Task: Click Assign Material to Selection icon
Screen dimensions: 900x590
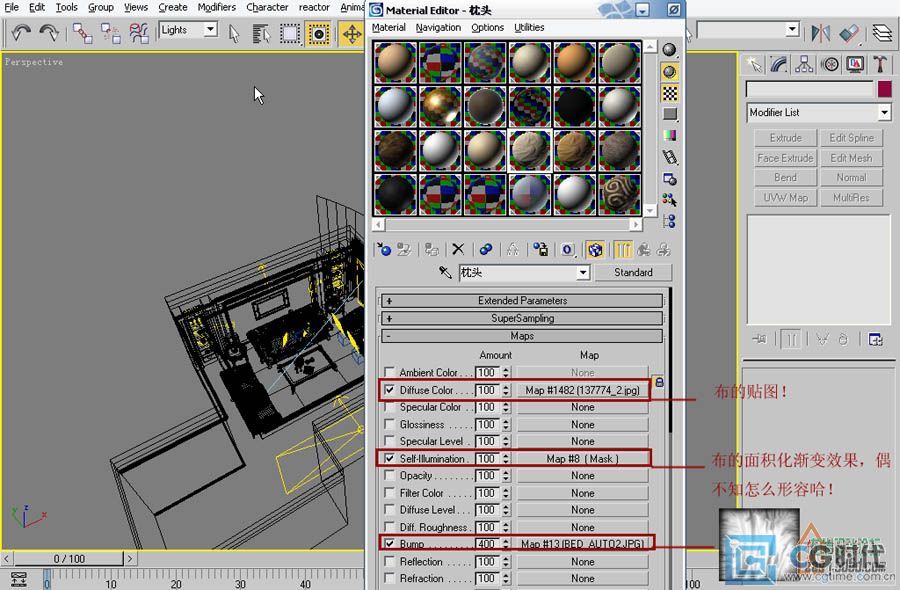Action: [432, 249]
